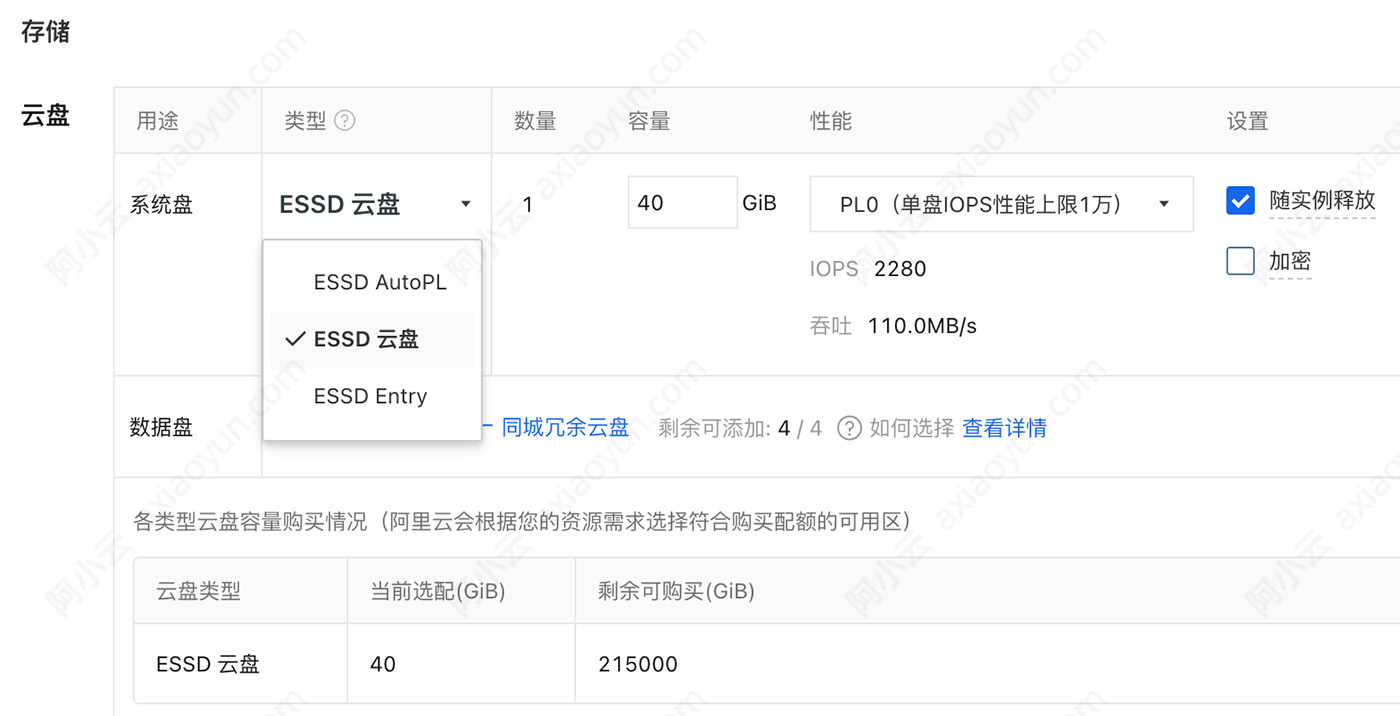Click the 系统盘 row label
The width and height of the screenshot is (1400, 716).
click(x=162, y=205)
